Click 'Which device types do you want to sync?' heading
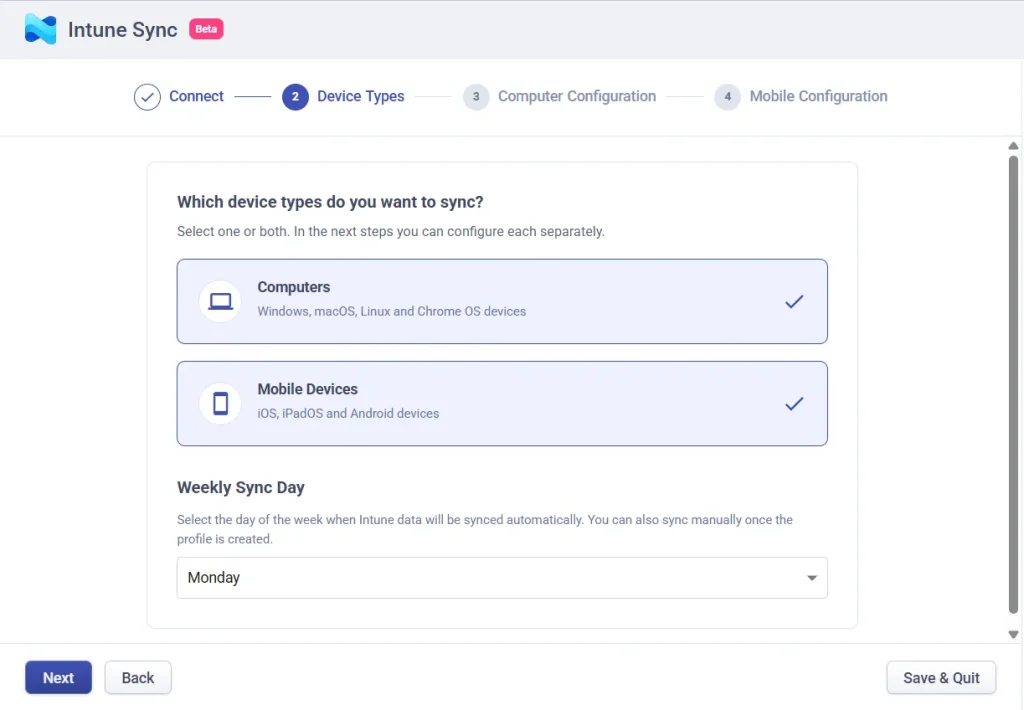Screen dimensions: 1024x710 tap(330, 202)
